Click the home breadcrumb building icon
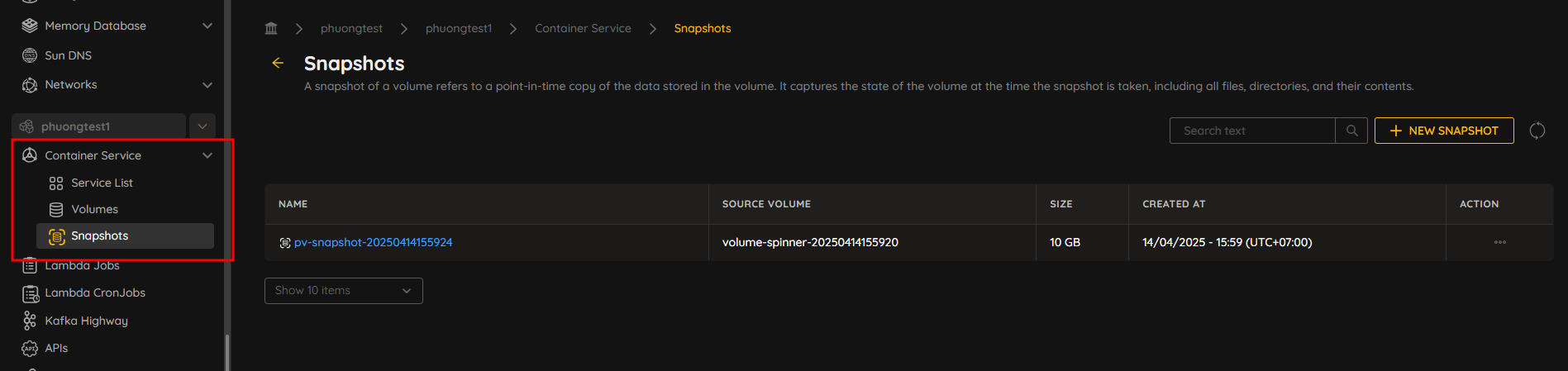1568x371 pixels. (x=271, y=28)
